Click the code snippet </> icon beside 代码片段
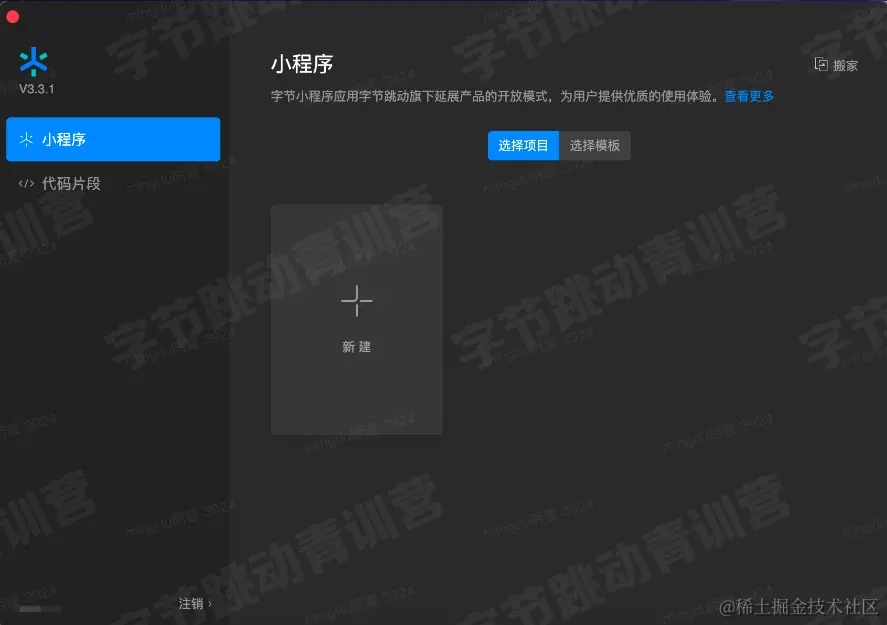Viewport: 887px width, 625px height. point(25,183)
